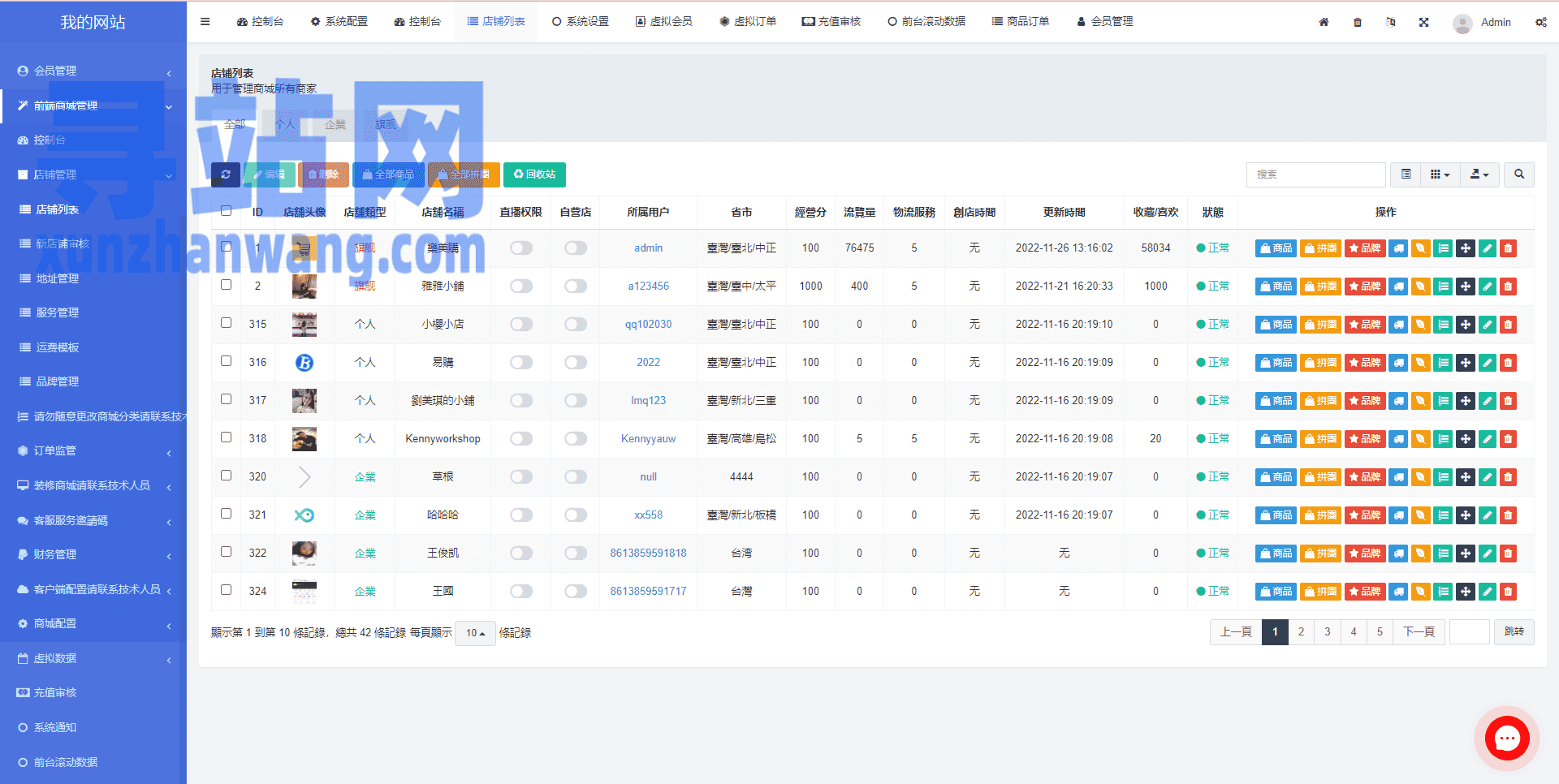Viewport: 1559px width, 784px height.
Task: Toggle 直播权限 switch for shop 小櫻小店
Action: tap(521, 325)
